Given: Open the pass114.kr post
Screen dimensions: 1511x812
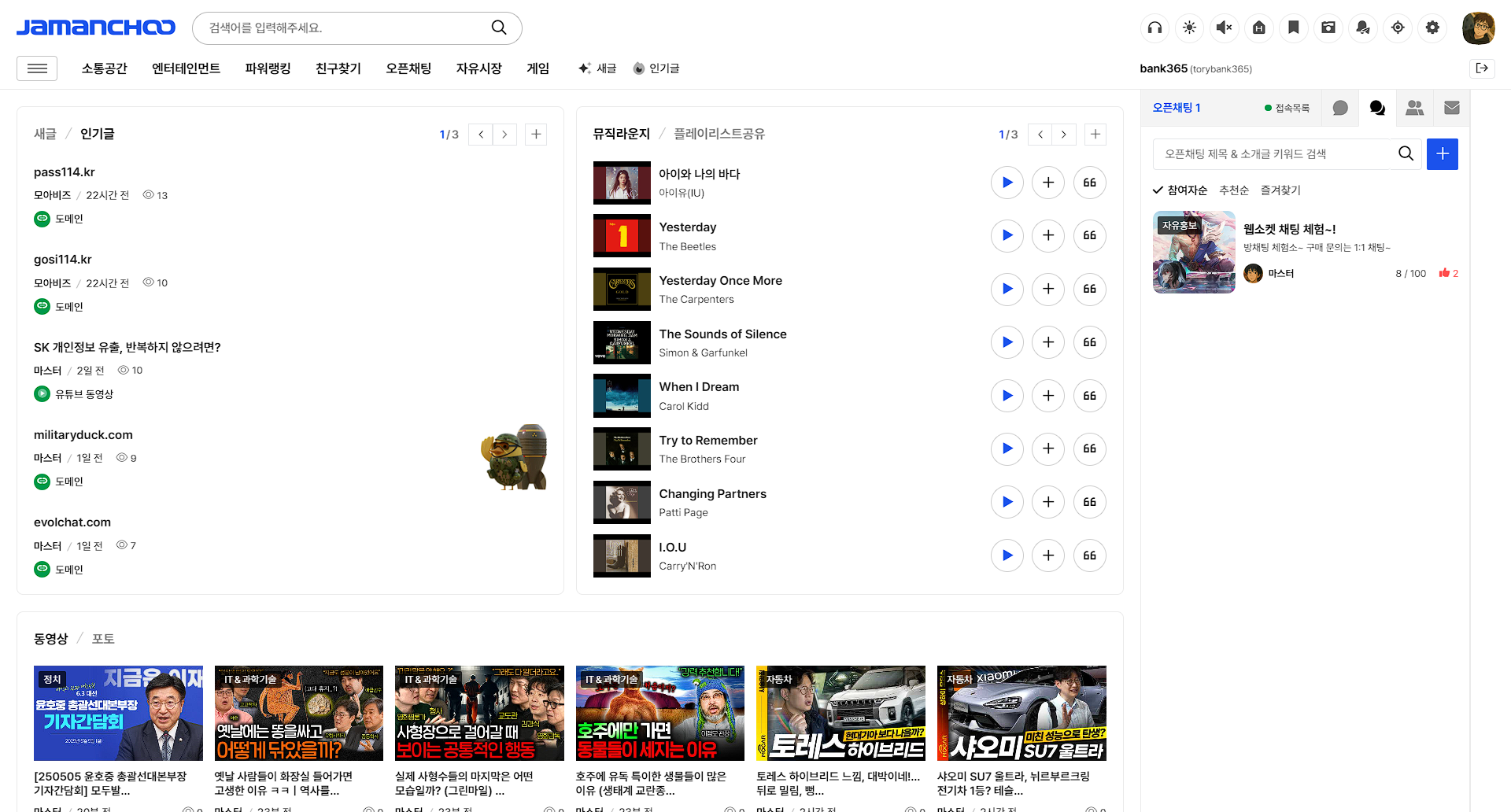Looking at the screenshot, I should pos(65,172).
